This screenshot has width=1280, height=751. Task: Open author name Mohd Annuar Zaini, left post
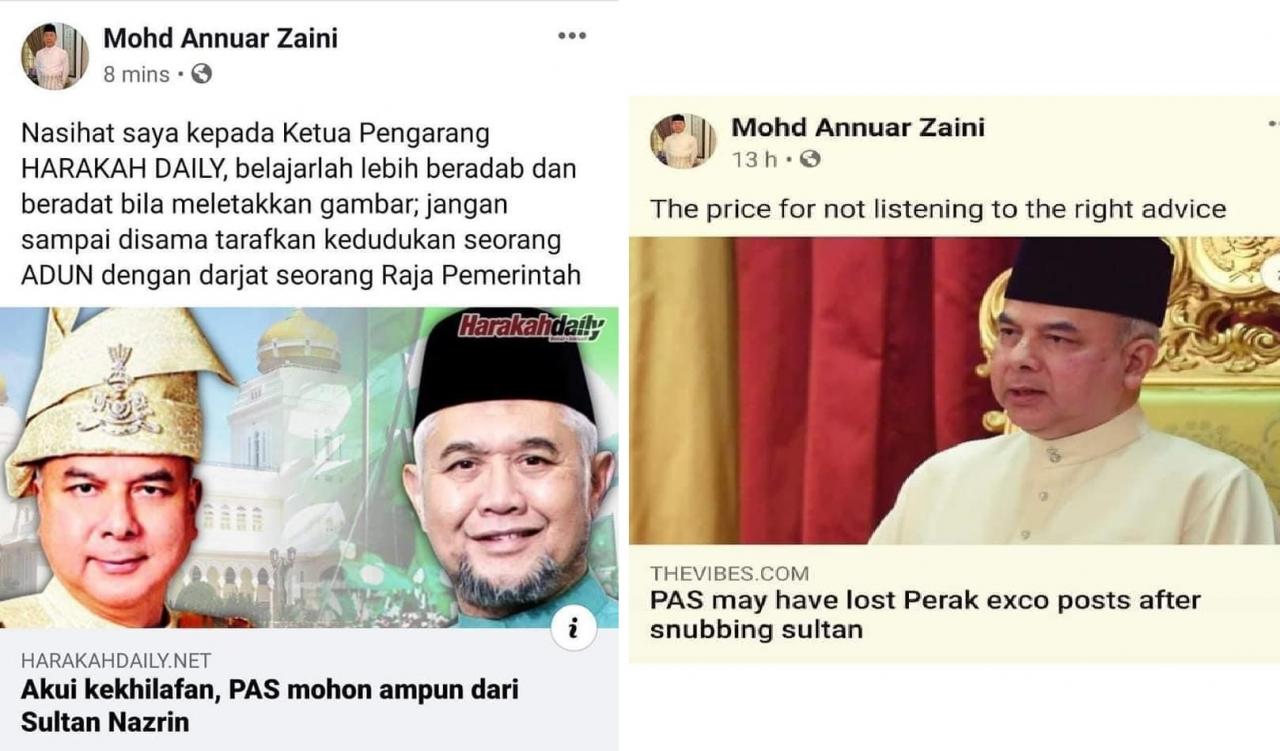pos(221,38)
